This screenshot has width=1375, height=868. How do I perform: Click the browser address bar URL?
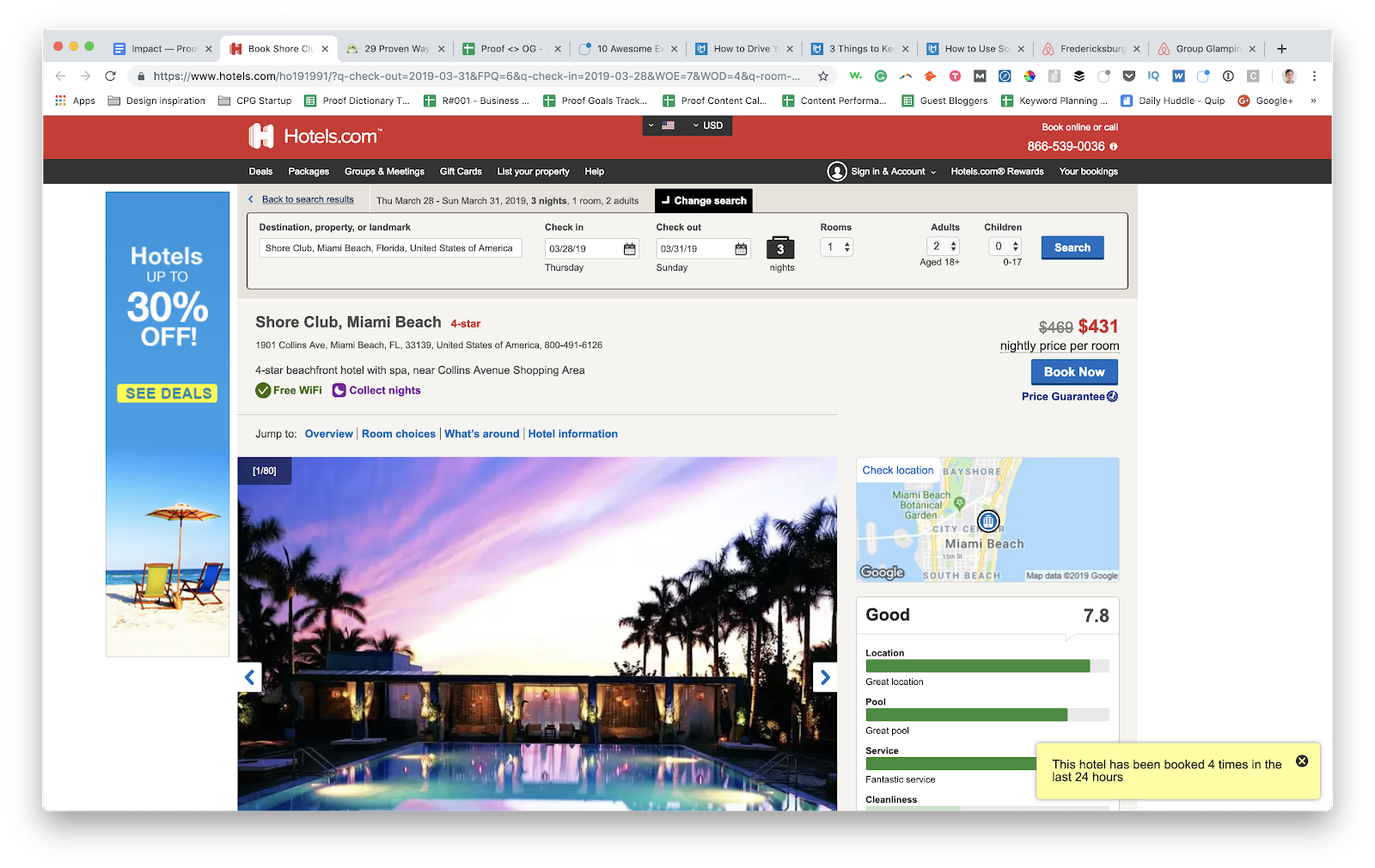point(476,76)
